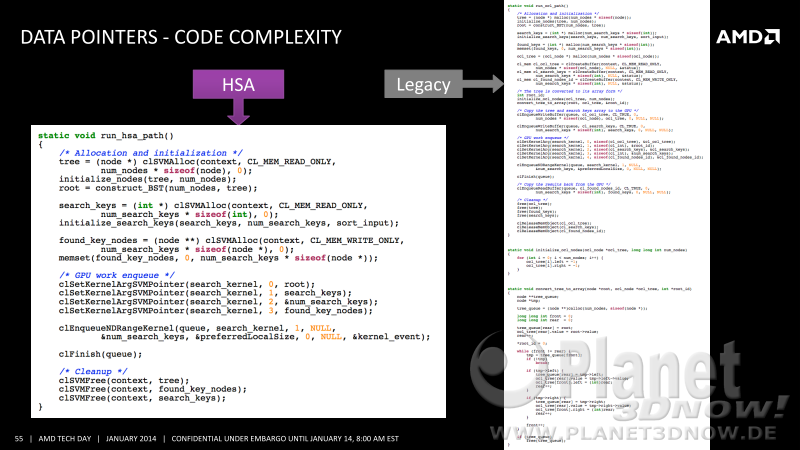Viewport: 800px width, 450px height.
Task: Click the 'initialize_nodes(tree, num_nodes);' line
Action: click(x=147, y=180)
